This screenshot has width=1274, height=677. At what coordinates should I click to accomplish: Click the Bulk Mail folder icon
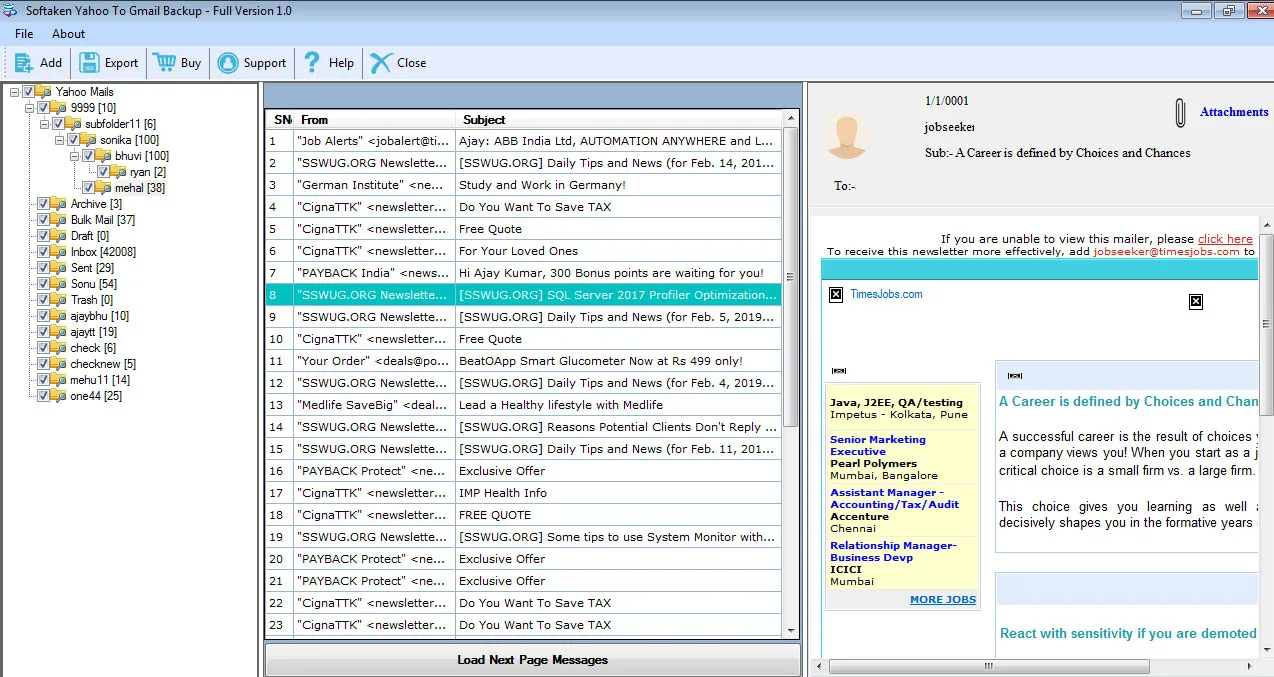pyautogui.click(x=59, y=220)
